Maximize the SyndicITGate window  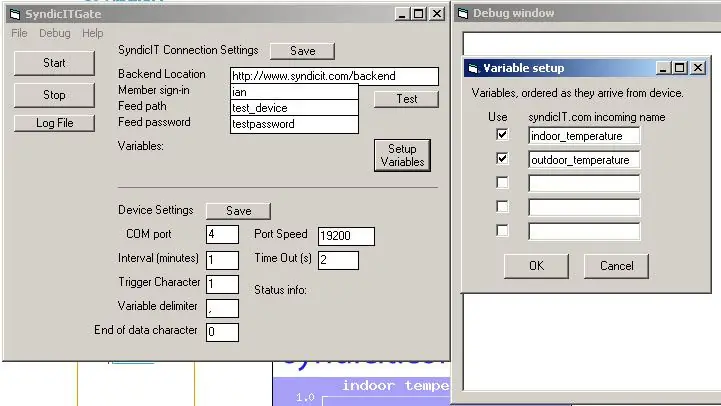[419, 14]
